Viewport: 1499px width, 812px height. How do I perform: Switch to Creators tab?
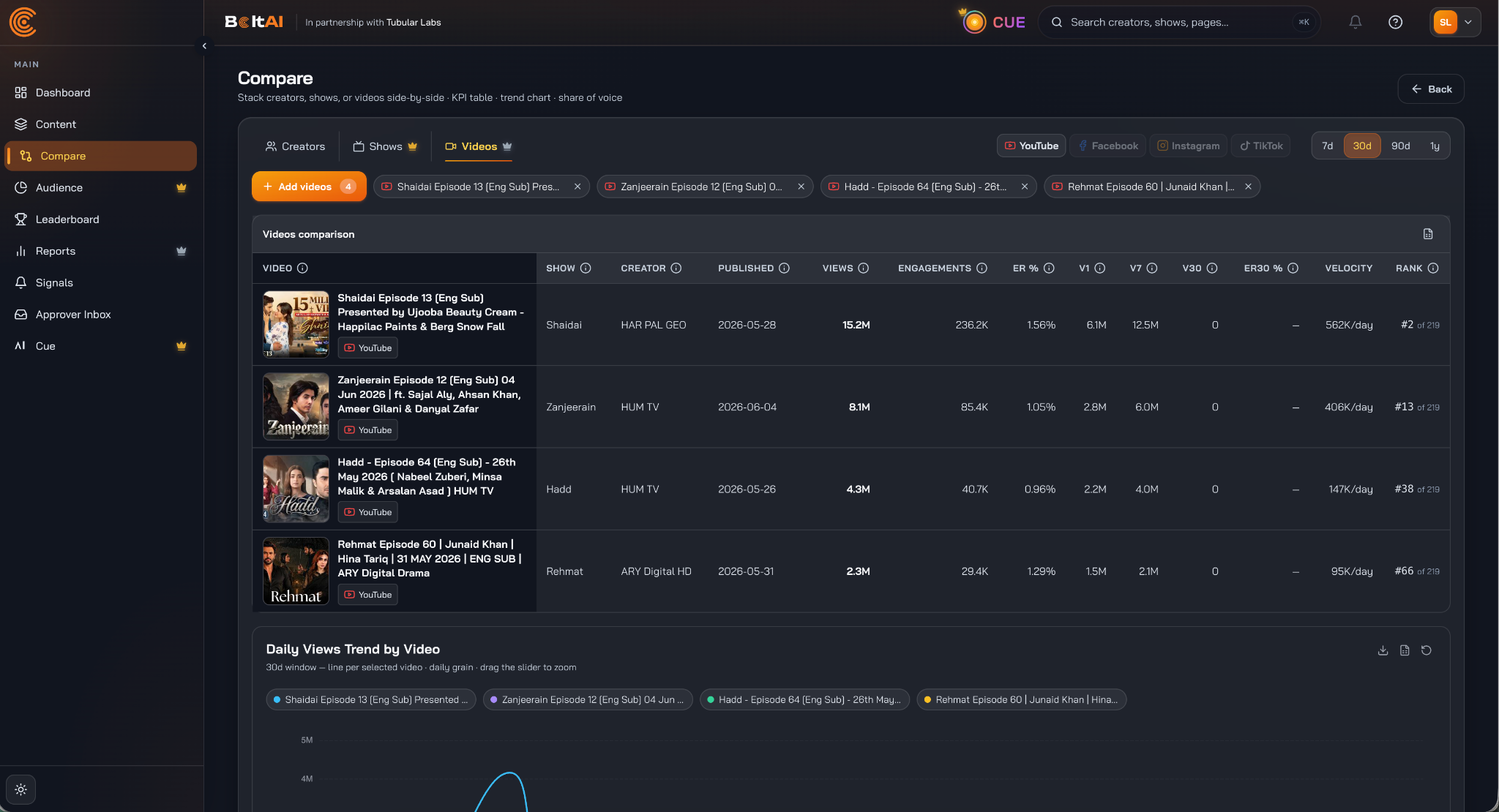[295, 146]
